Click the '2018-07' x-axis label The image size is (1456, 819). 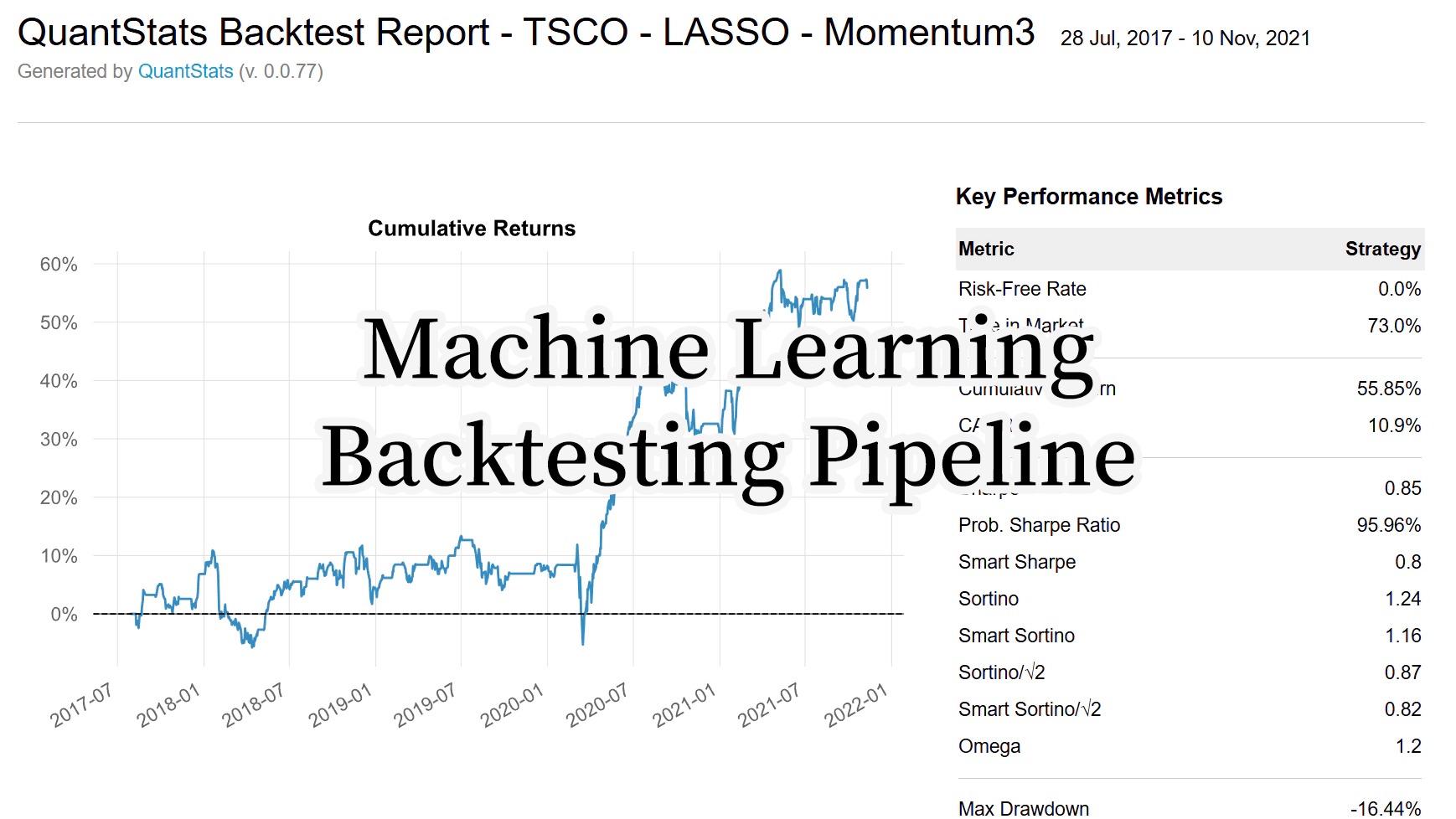(253, 705)
